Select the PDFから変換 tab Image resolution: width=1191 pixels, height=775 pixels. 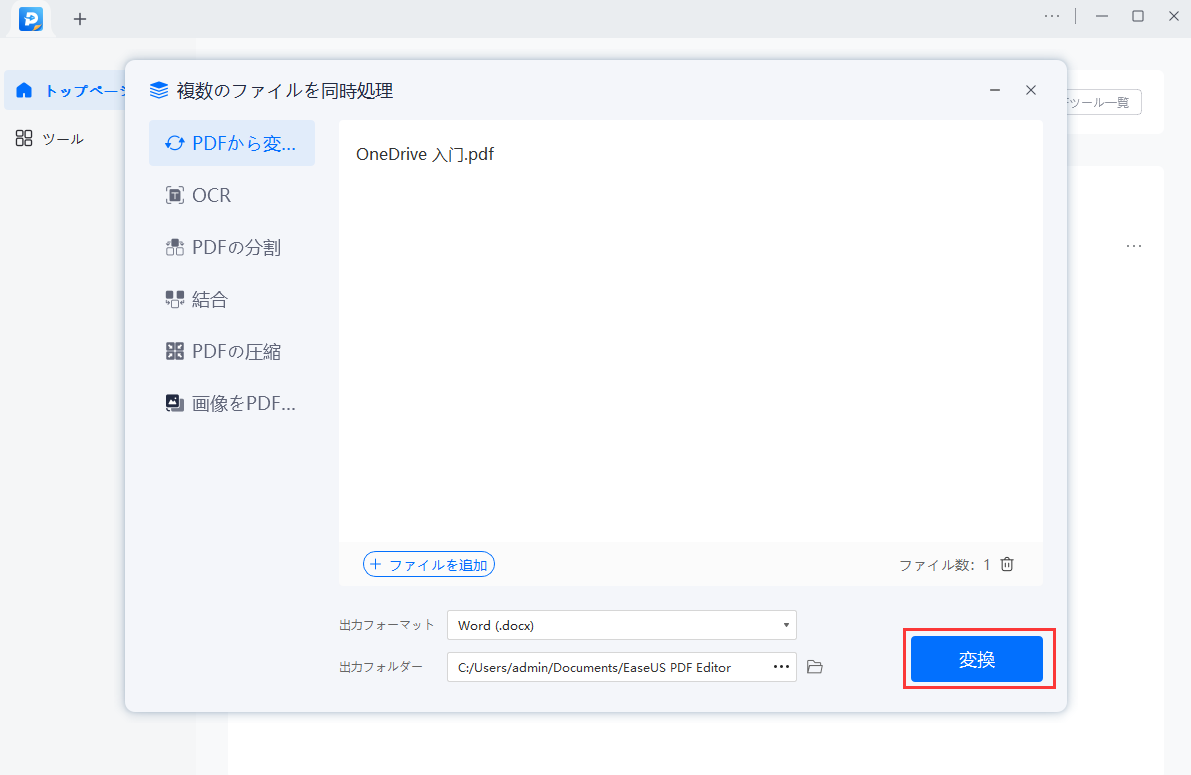232,143
